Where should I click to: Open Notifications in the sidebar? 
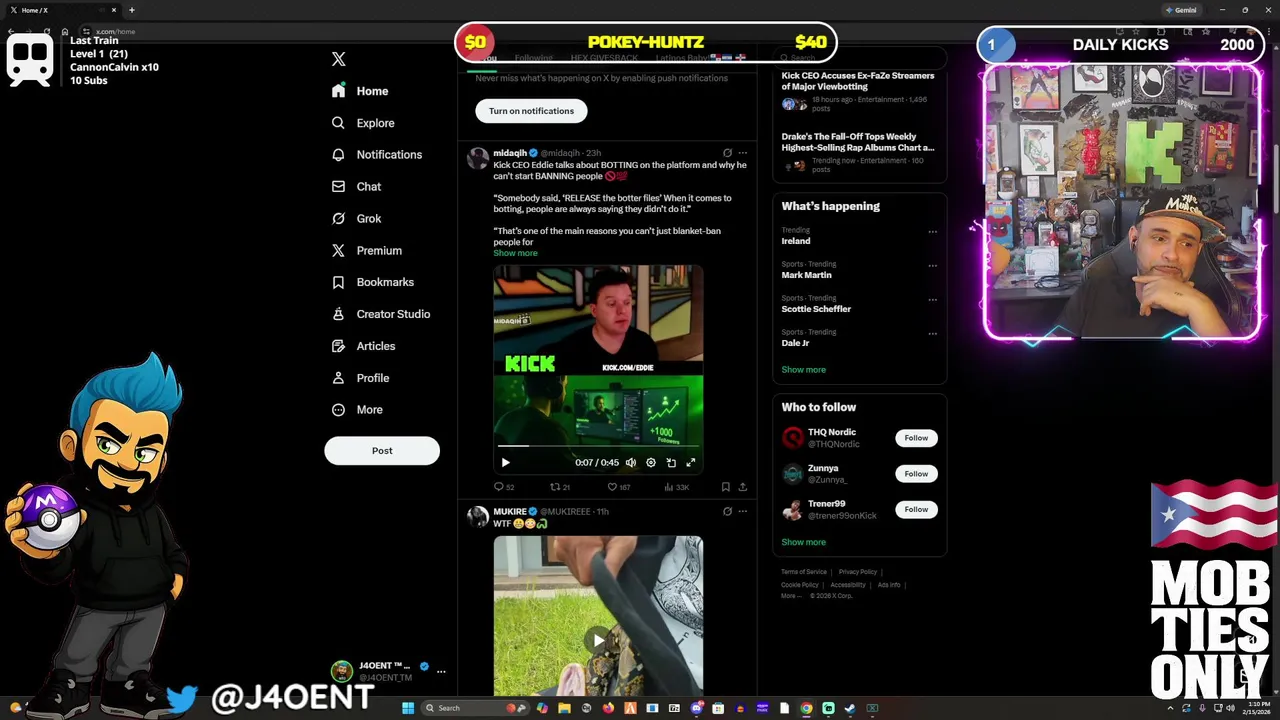pyautogui.click(x=377, y=155)
